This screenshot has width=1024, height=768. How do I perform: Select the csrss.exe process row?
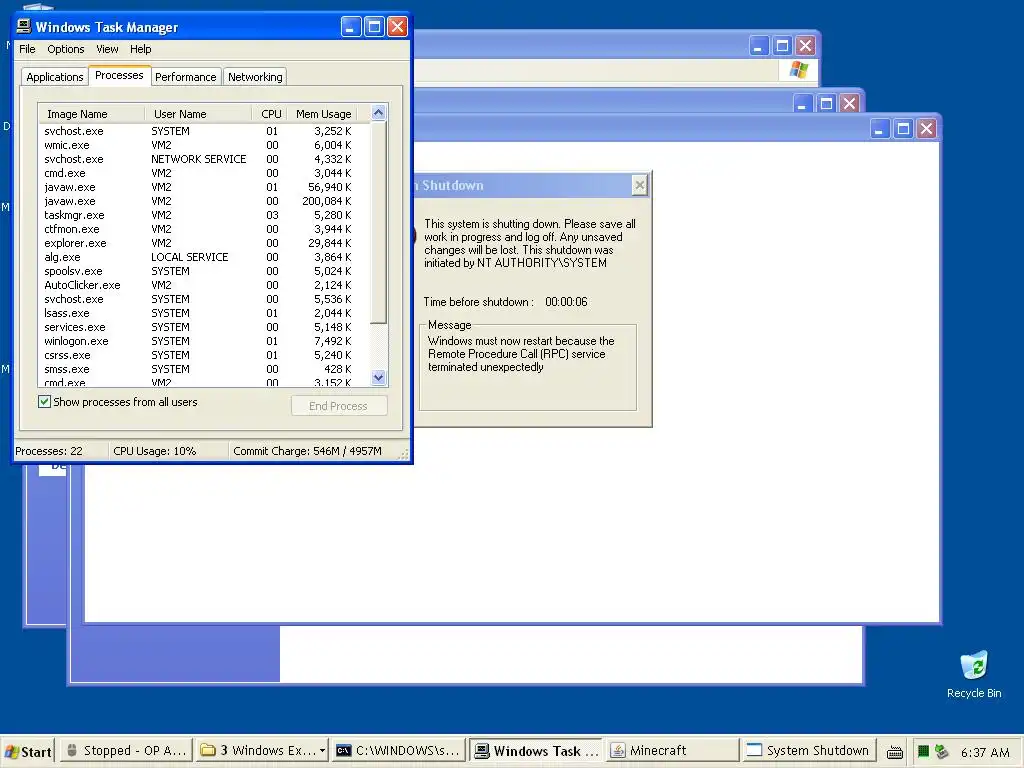[204, 355]
